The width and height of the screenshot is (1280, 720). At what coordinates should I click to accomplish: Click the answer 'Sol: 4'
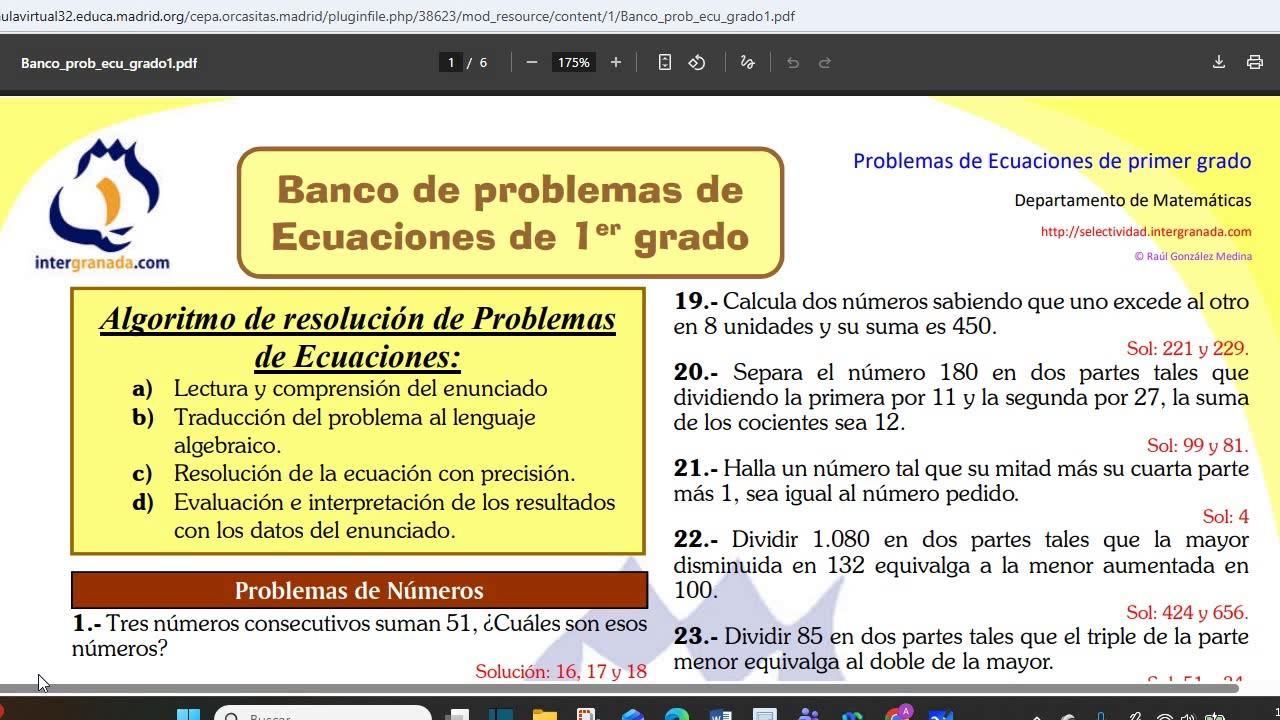(x=1226, y=516)
